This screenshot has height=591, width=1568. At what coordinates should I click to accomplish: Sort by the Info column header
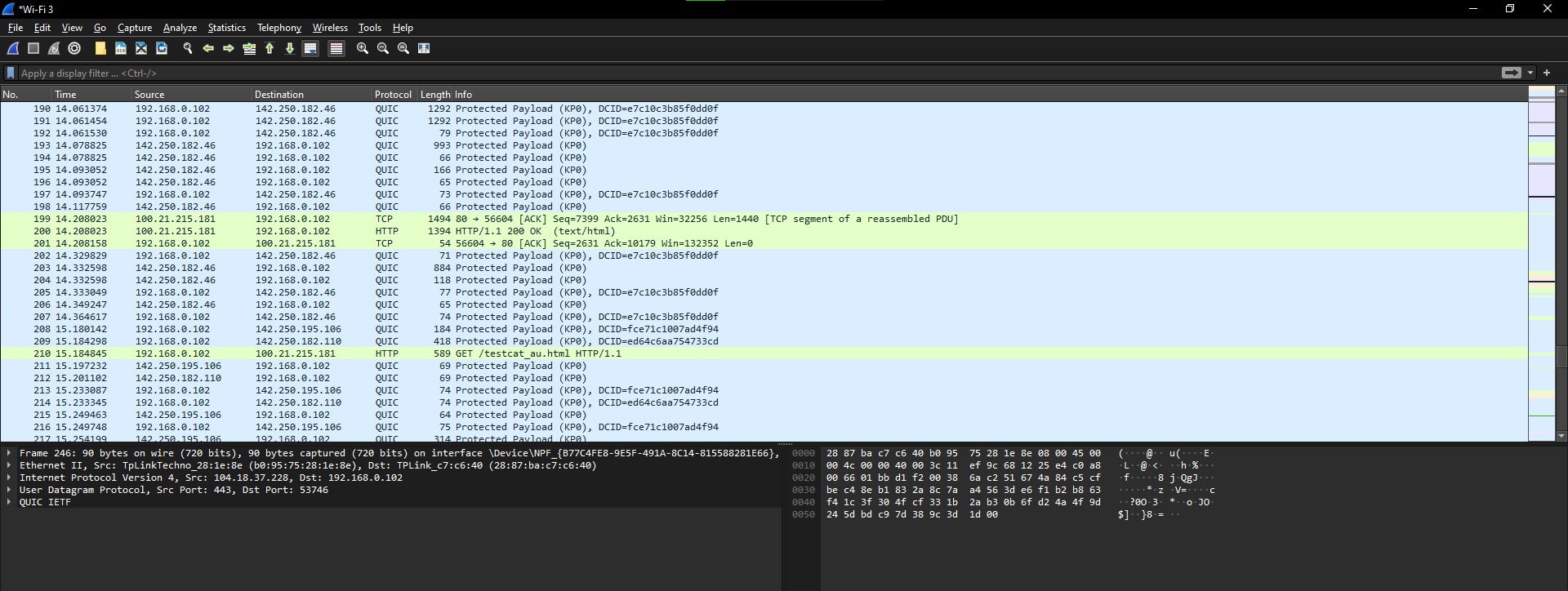[990, 95]
